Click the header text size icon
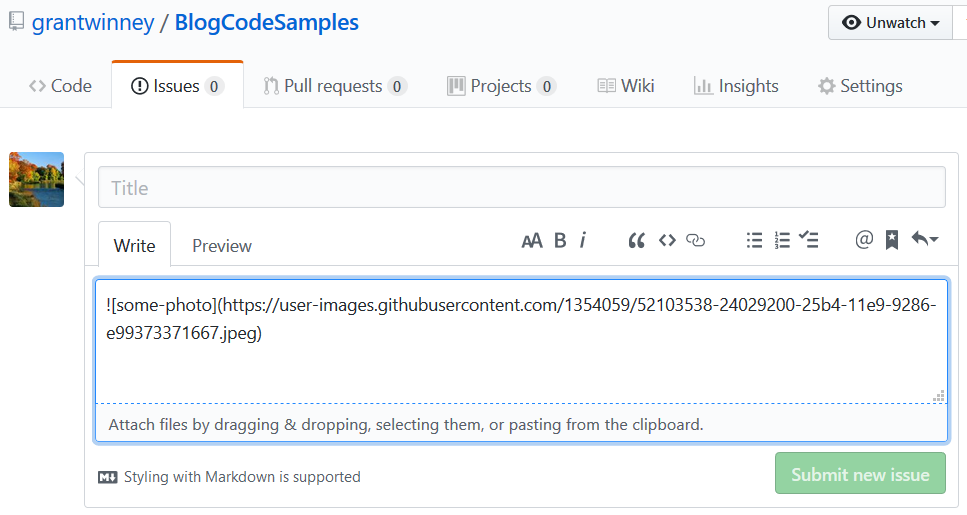 pyautogui.click(x=532, y=241)
